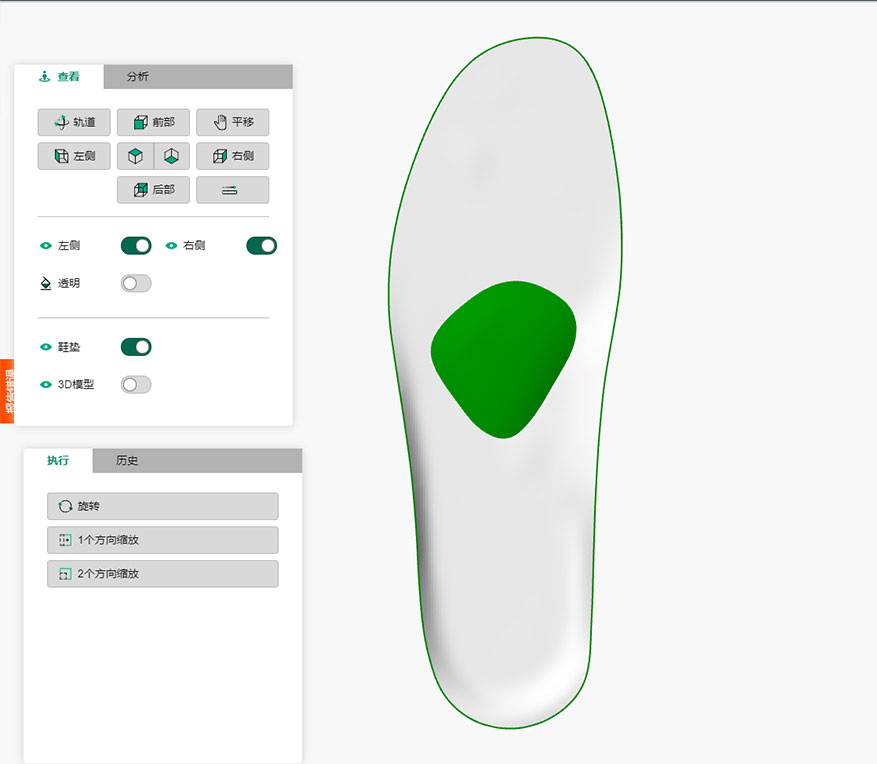Toggle 右侧 right insole visibility switch
The image size is (877, 764).
coord(261,246)
